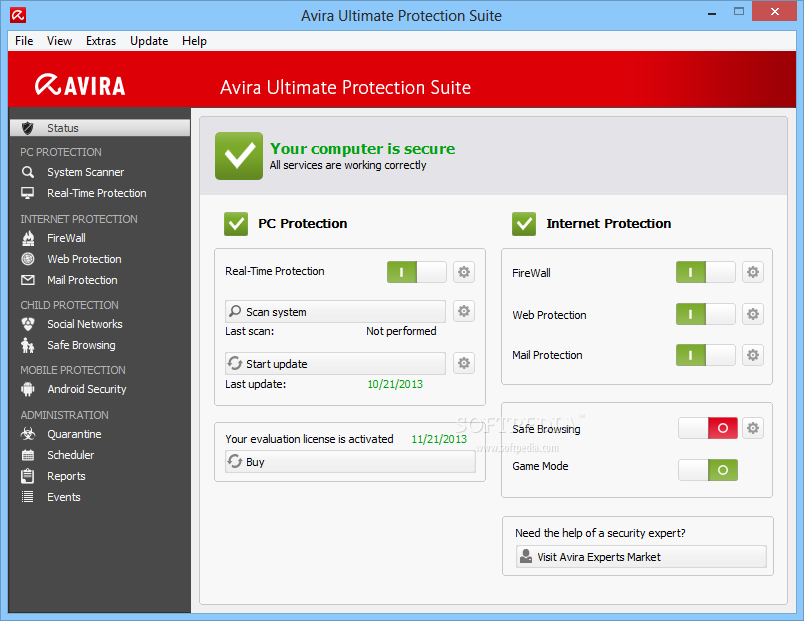Screen dimensions: 804x621
Task: Toggle the Game Mode switch
Action: point(708,470)
